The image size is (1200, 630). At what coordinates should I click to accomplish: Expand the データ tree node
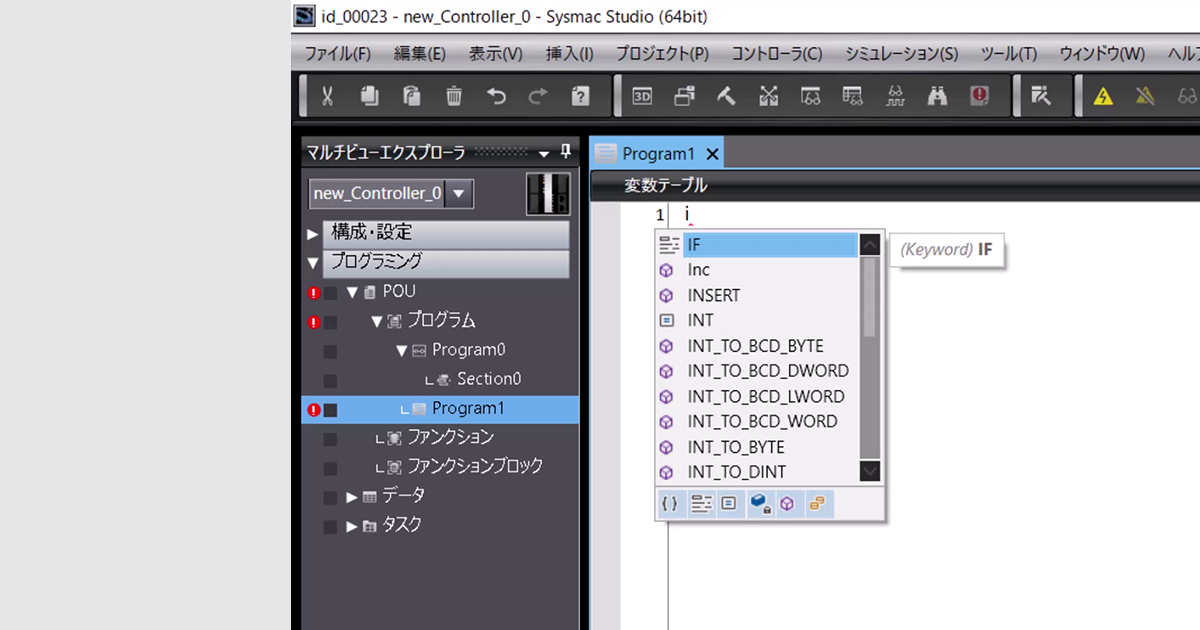coord(352,497)
